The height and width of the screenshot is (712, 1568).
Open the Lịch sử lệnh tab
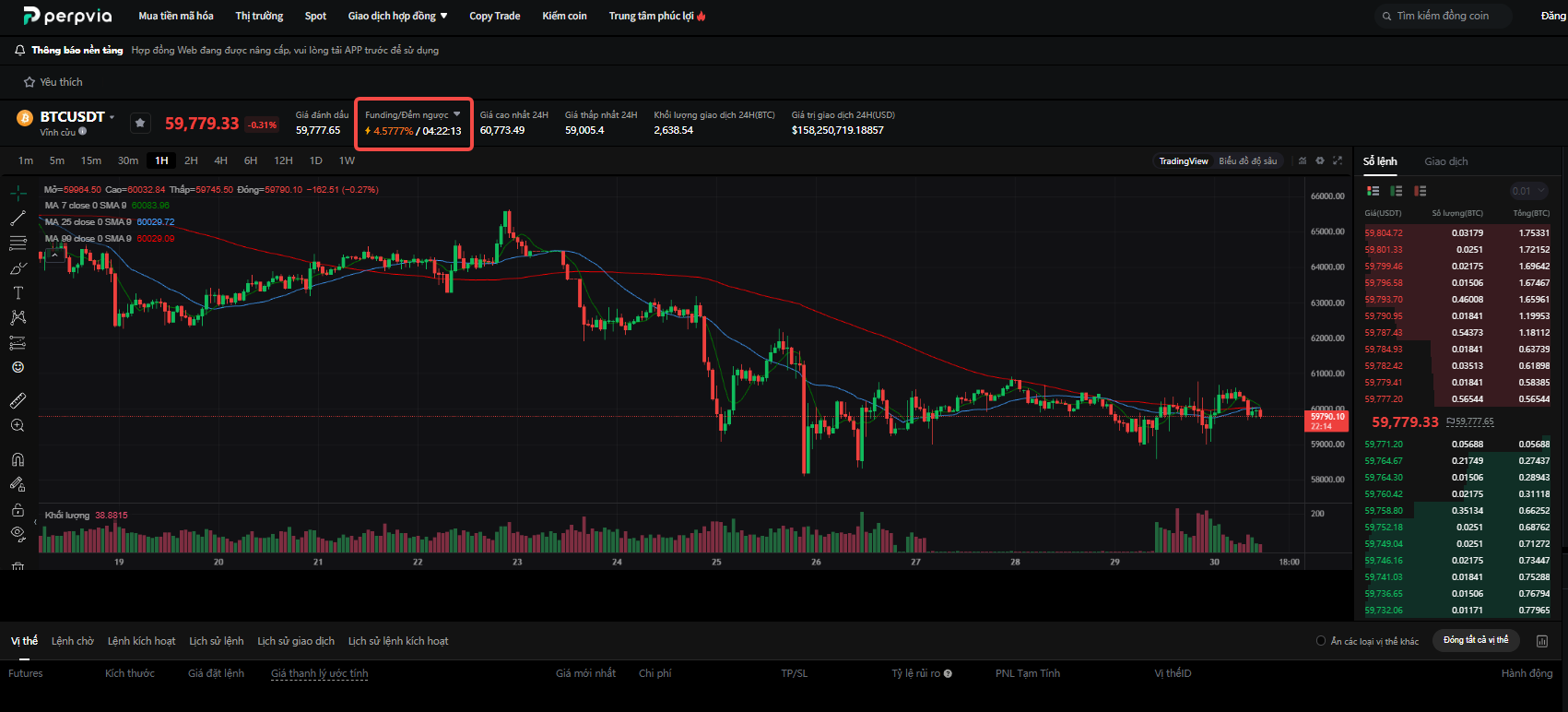click(x=217, y=641)
